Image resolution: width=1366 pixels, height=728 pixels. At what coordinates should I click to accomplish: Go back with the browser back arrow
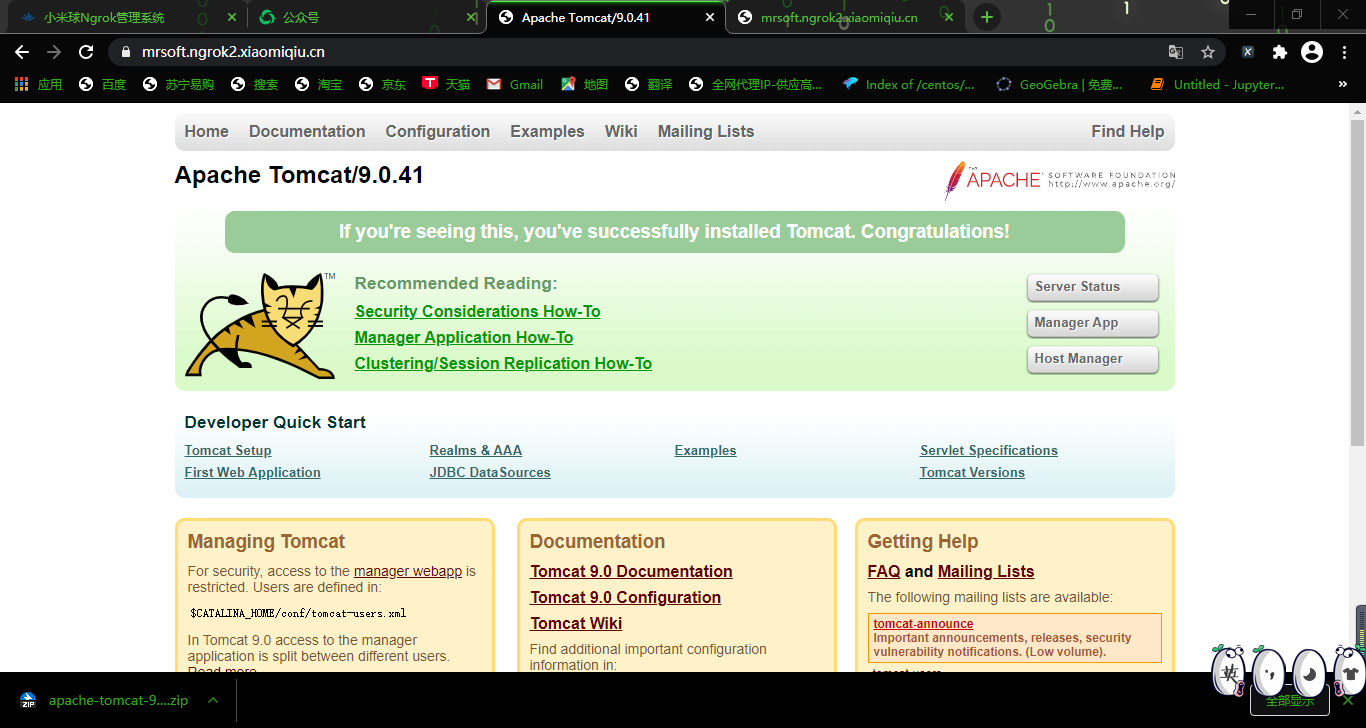click(x=22, y=52)
